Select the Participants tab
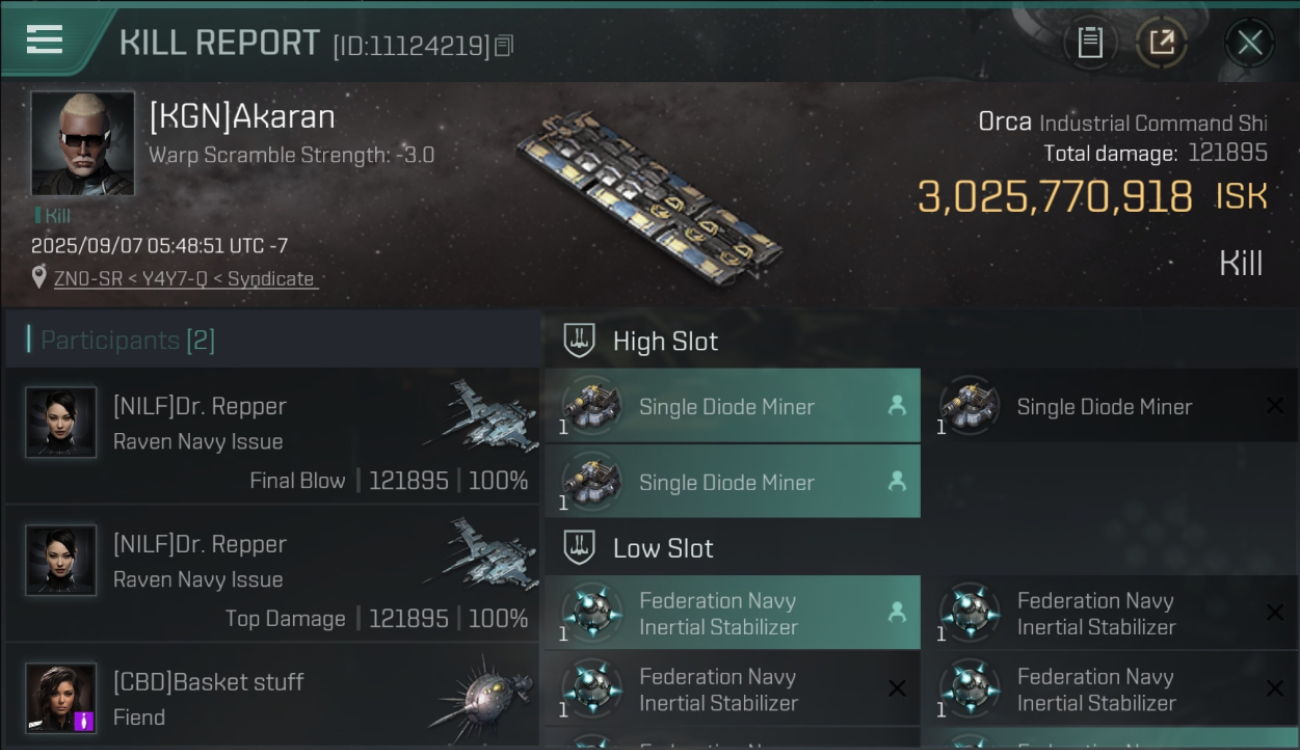Viewport: 1300px width, 750px height. coord(127,340)
